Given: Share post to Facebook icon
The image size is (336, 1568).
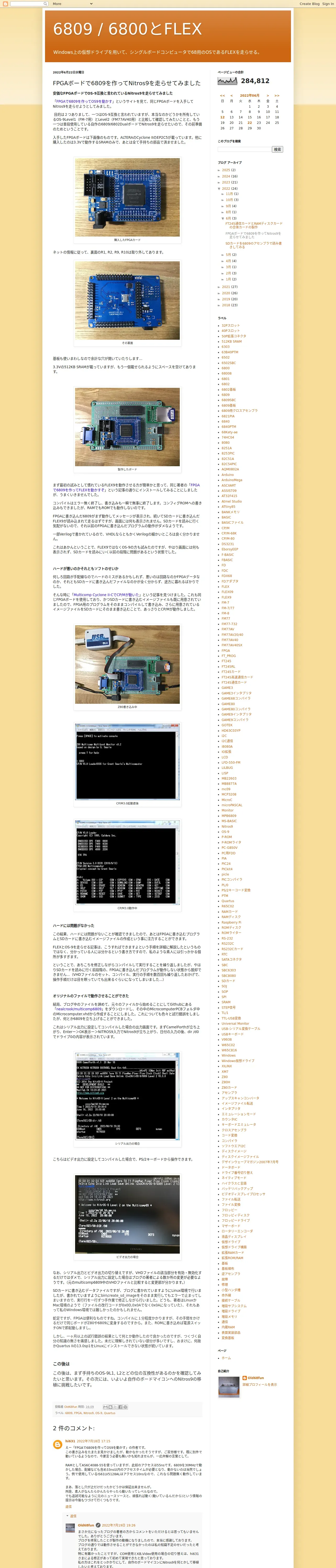Looking at the screenshot, I should (x=120, y=1407).
